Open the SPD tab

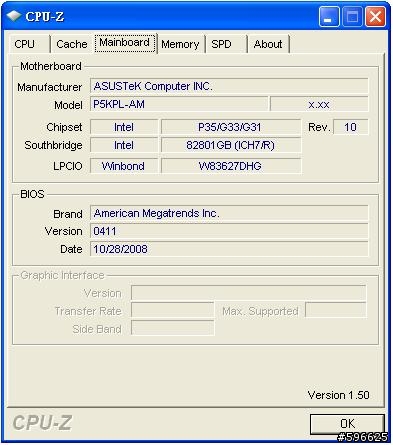coord(226,44)
